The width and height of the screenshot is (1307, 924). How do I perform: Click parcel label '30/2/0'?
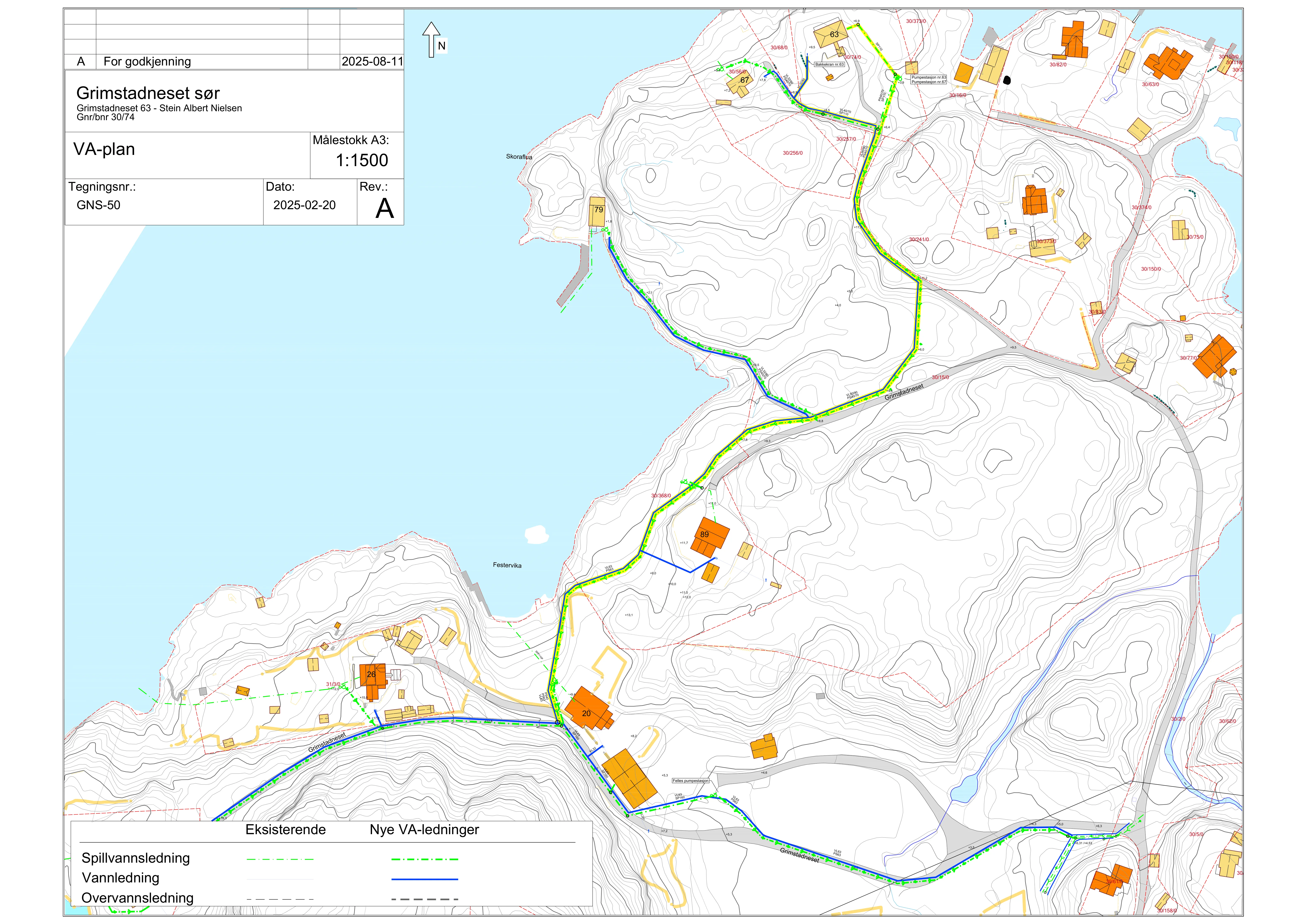click(x=1178, y=719)
